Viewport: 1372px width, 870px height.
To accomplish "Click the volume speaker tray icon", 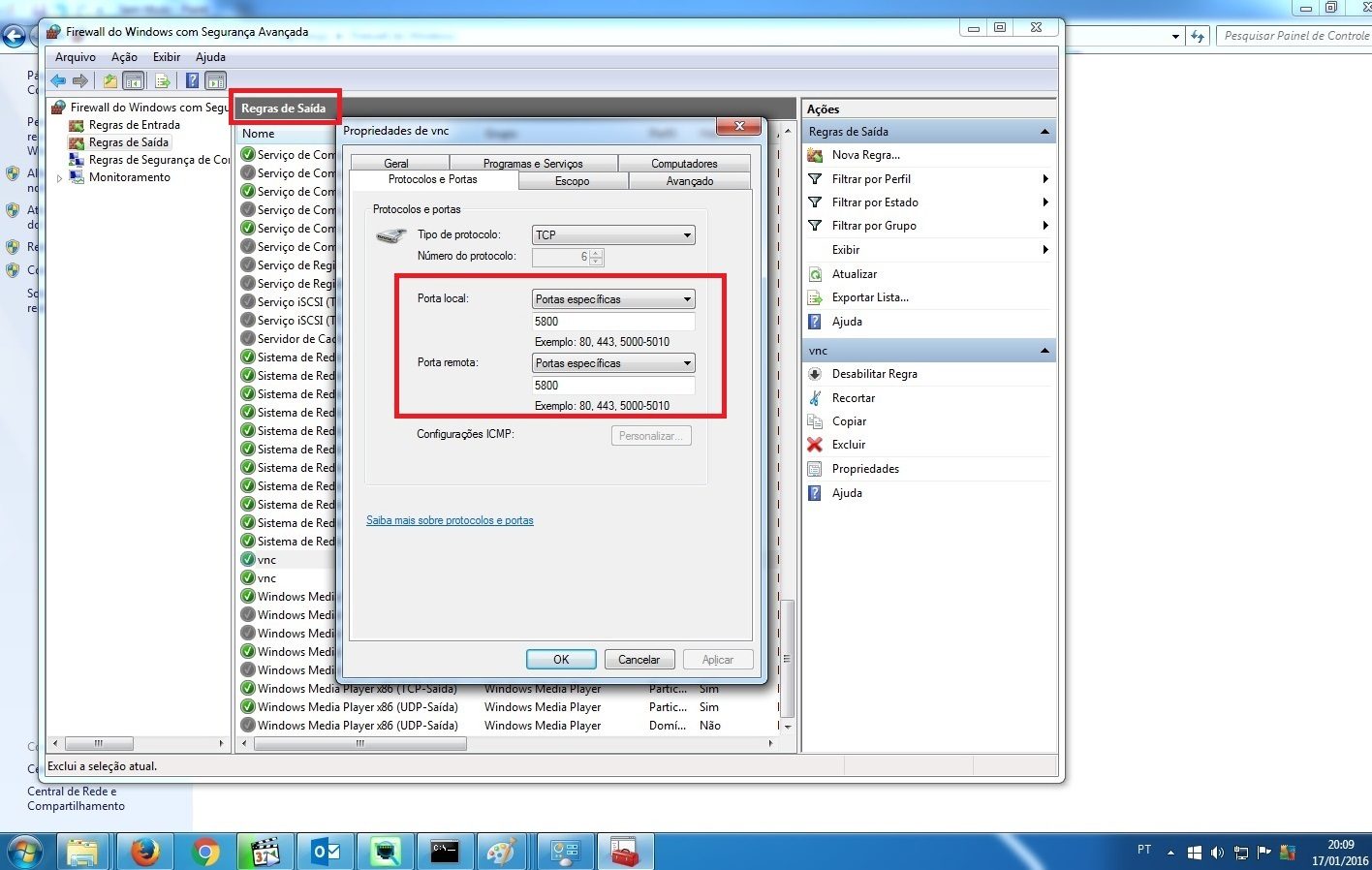I will pyautogui.click(x=1217, y=853).
